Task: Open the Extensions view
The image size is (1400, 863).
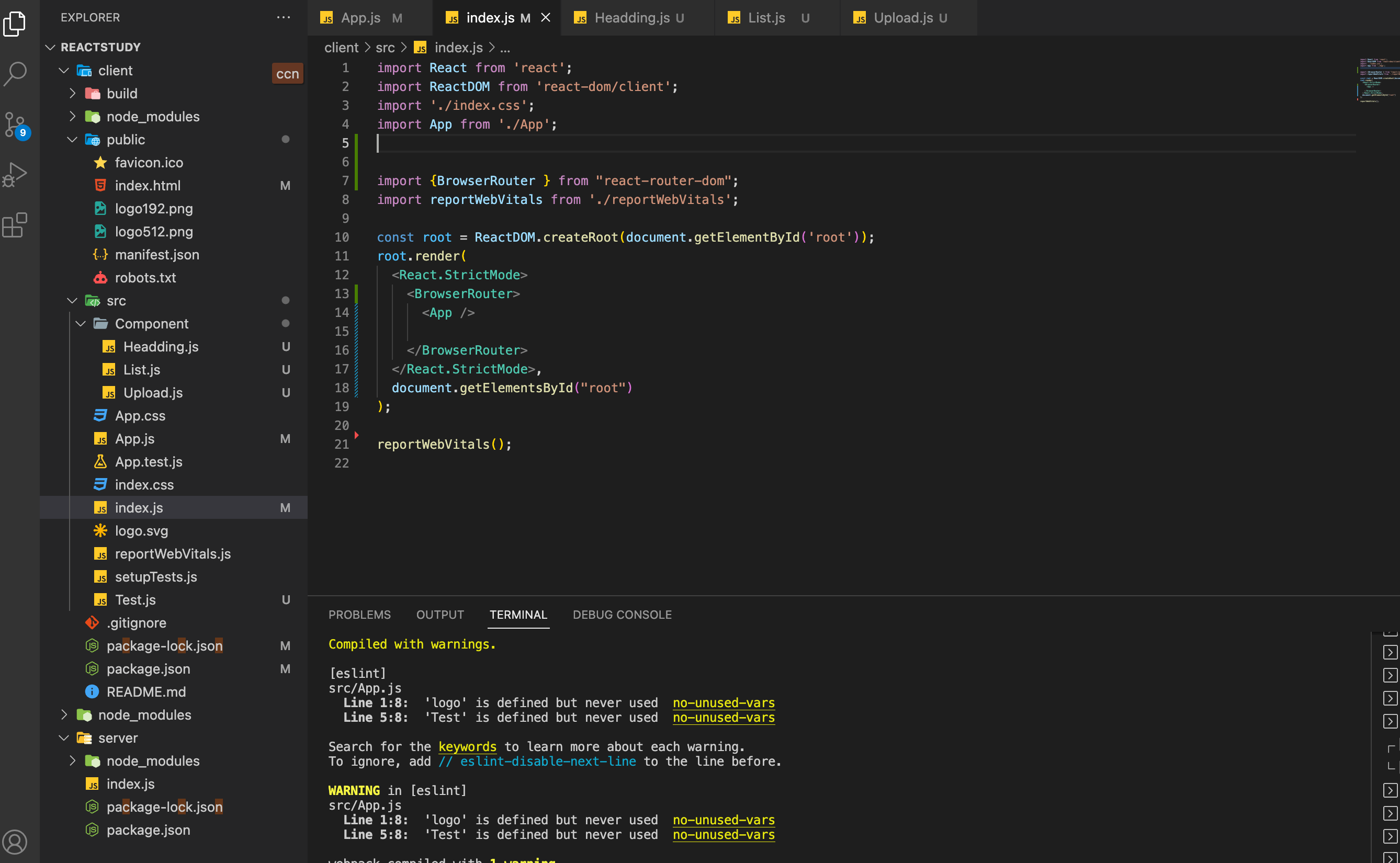Action: pos(15,225)
